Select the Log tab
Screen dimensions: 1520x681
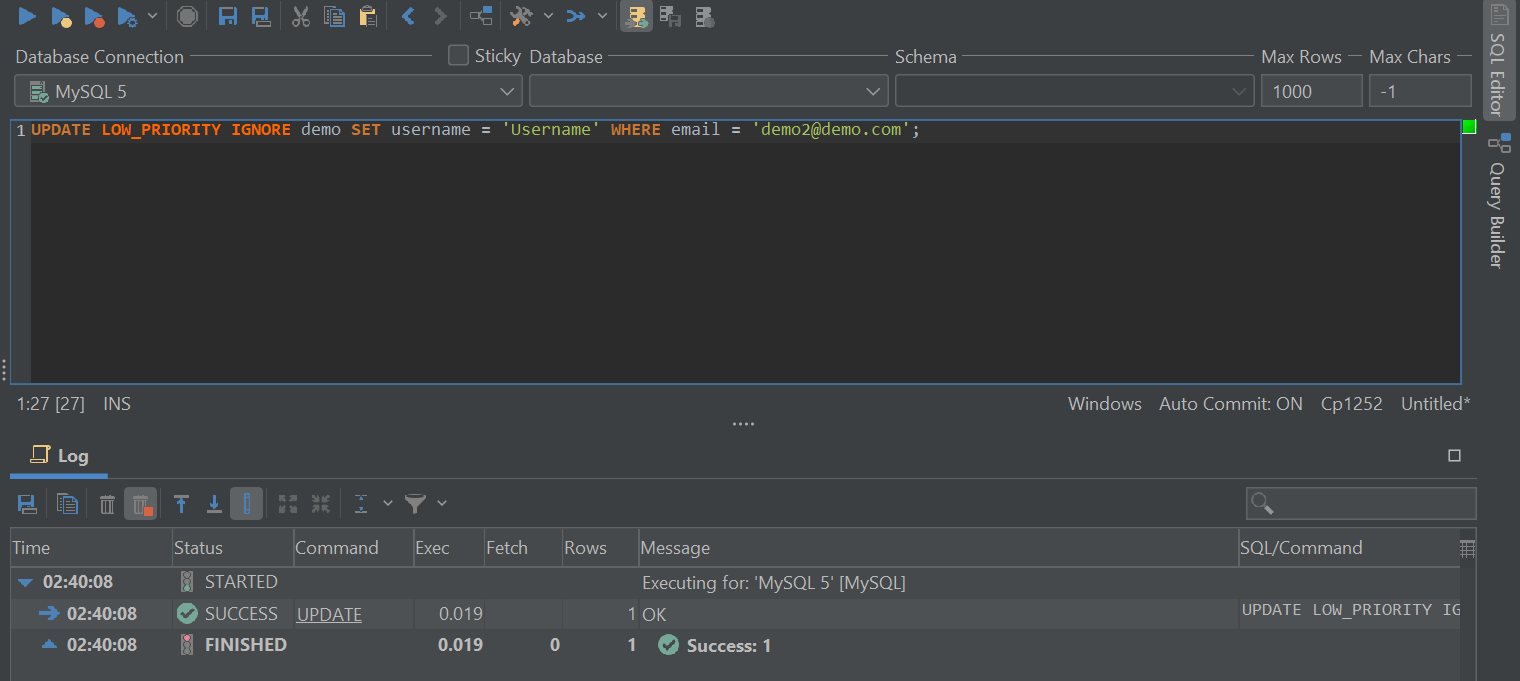pos(58,456)
